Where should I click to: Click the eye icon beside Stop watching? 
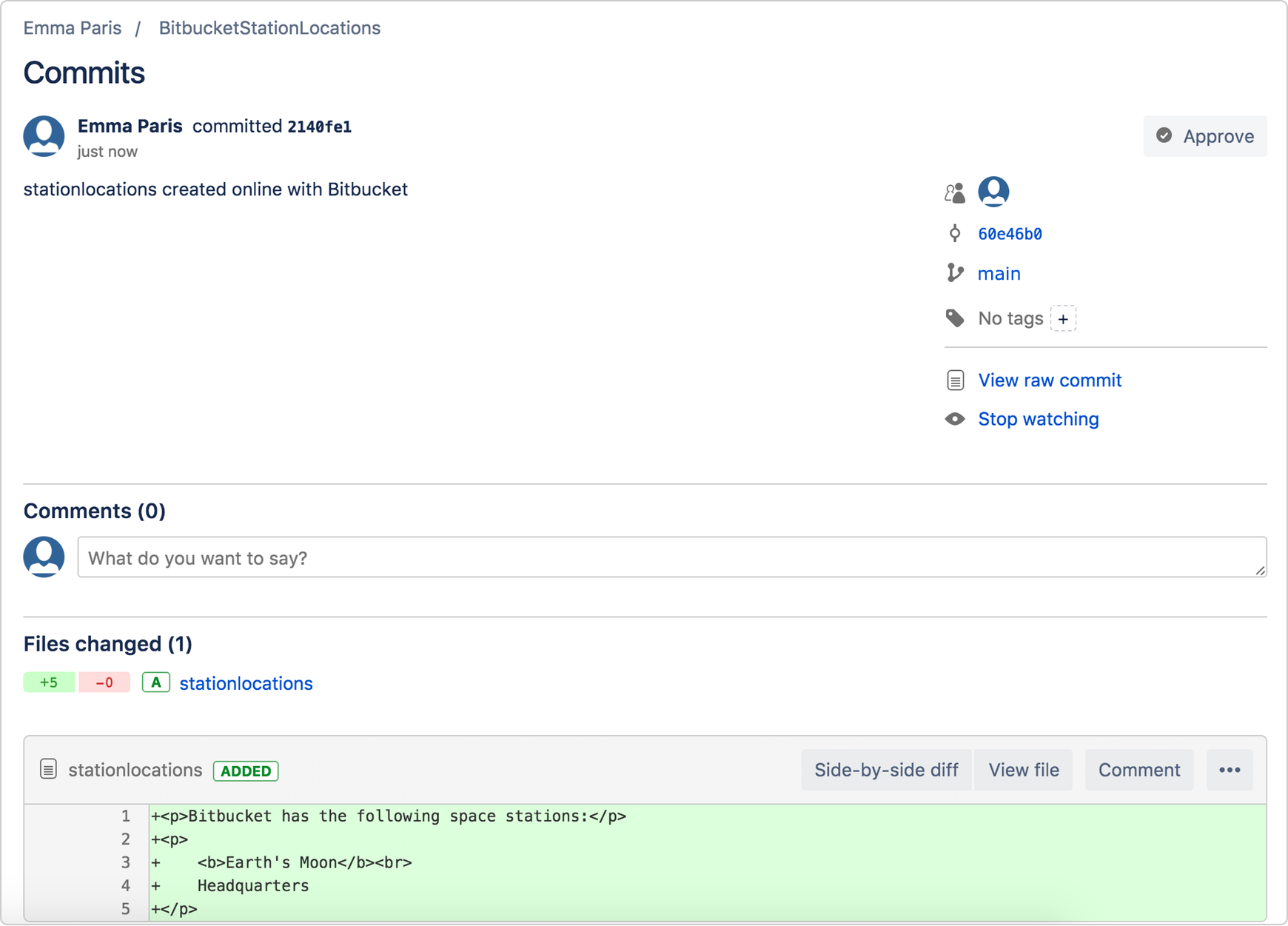pos(956,418)
